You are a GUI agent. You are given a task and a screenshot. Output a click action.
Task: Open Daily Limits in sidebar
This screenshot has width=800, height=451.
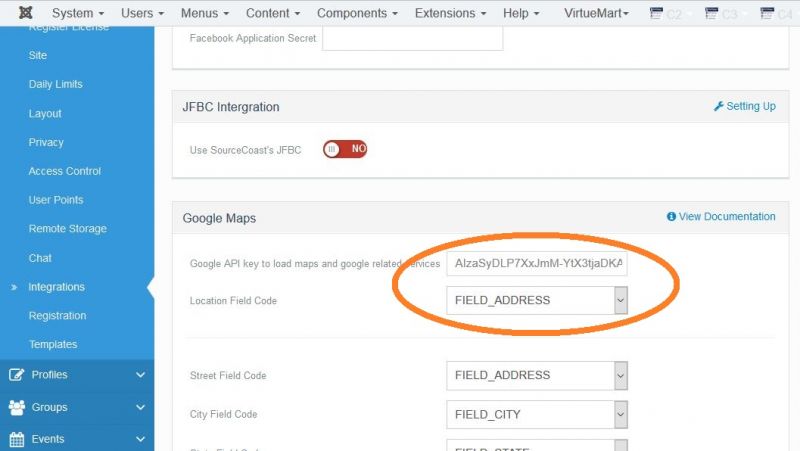(56, 84)
